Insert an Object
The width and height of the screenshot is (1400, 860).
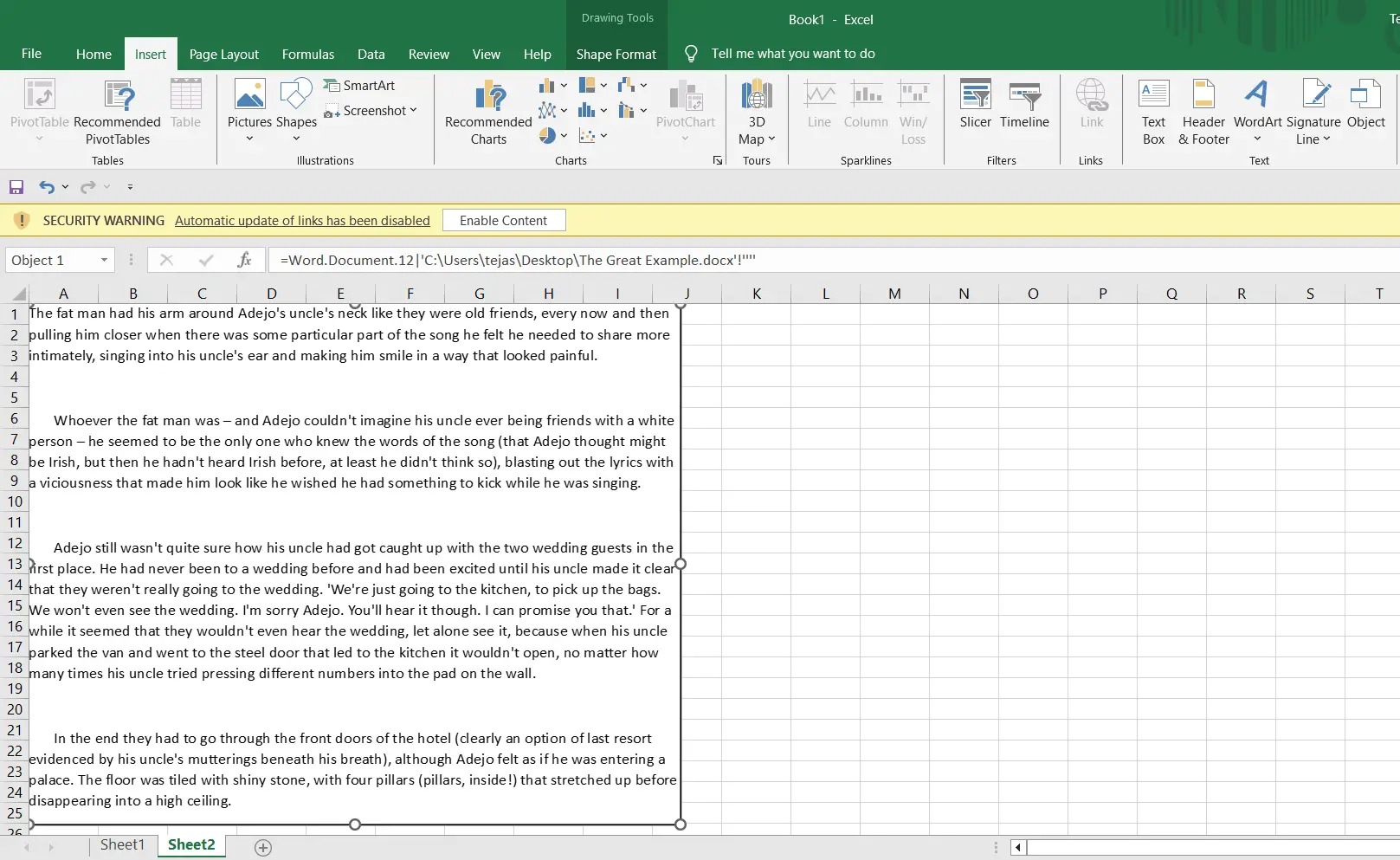[1365, 104]
